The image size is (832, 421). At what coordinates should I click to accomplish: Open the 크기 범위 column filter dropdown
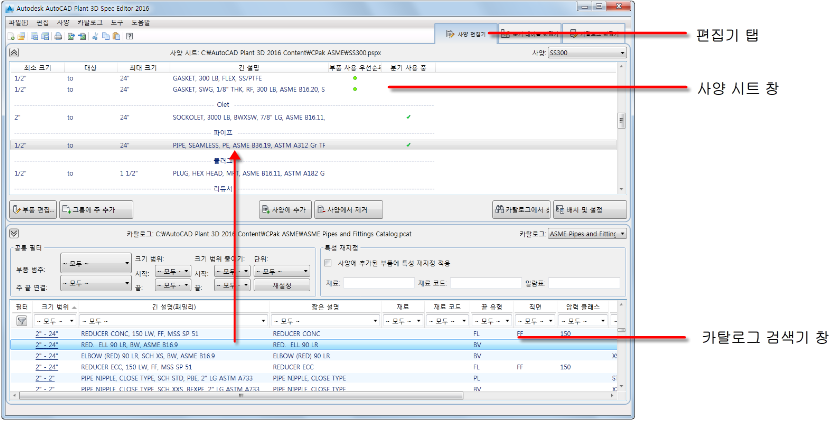click(55, 321)
